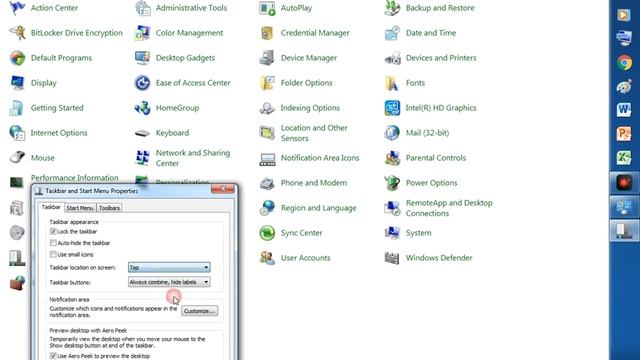This screenshot has height=360, width=640.
Task: Close Taskbar and Start Menu Properties dialog
Action: click(223, 189)
